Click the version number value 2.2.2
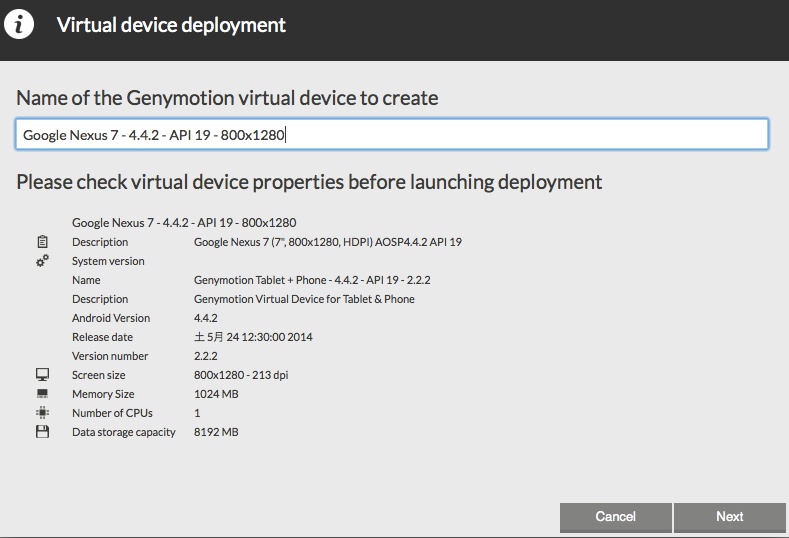The width and height of the screenshot is (789, 538). 205,356
